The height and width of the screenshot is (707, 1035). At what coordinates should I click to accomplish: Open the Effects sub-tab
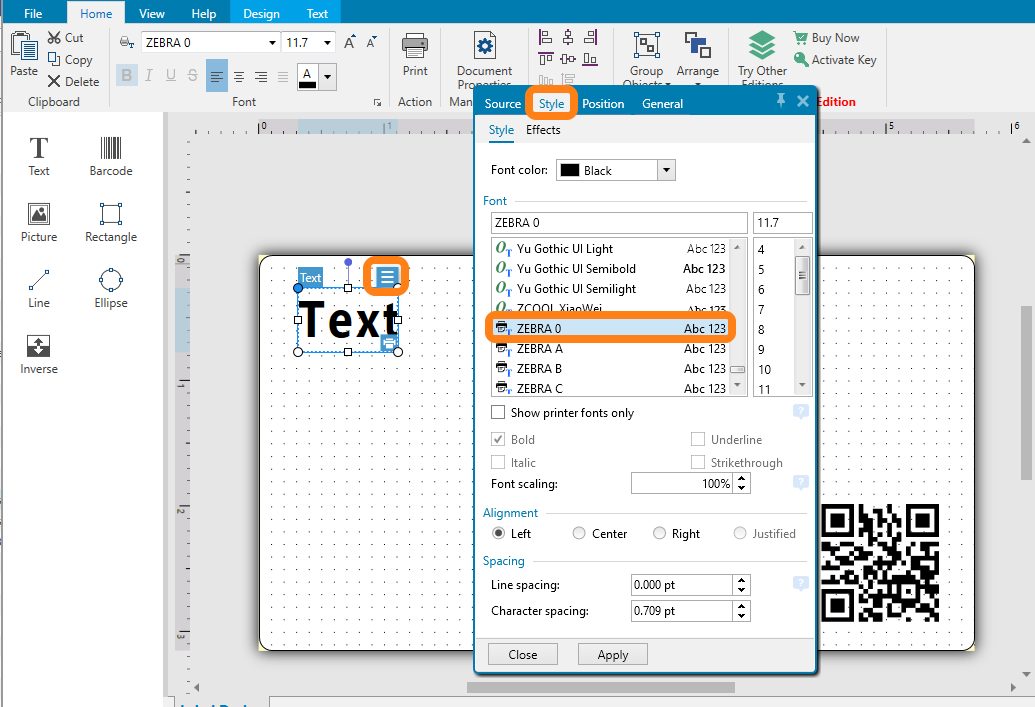tap(543, 130)
